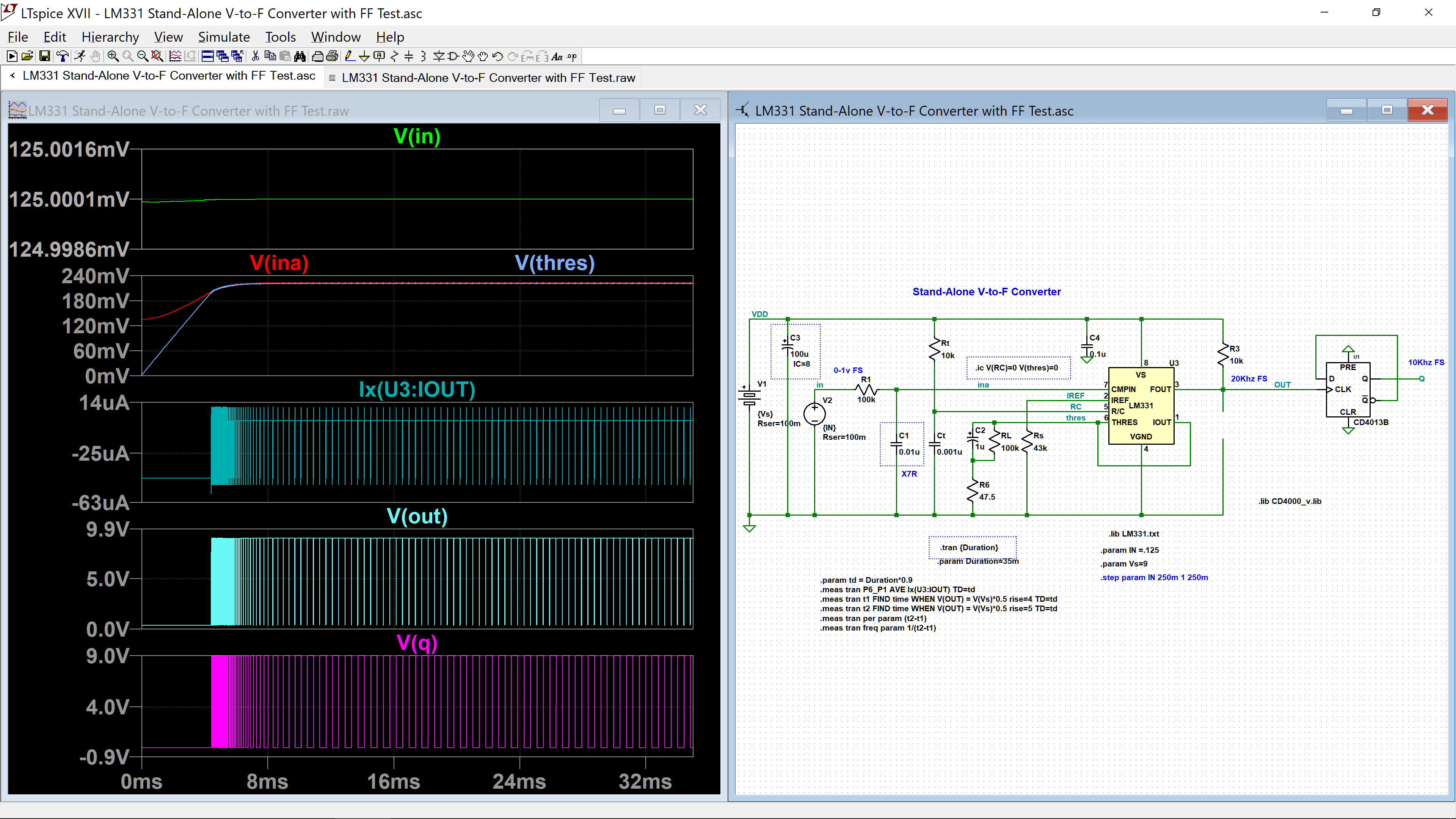1456x819 pixels.
Task: Click the V(ina) trace label
Action: point(279,263)
